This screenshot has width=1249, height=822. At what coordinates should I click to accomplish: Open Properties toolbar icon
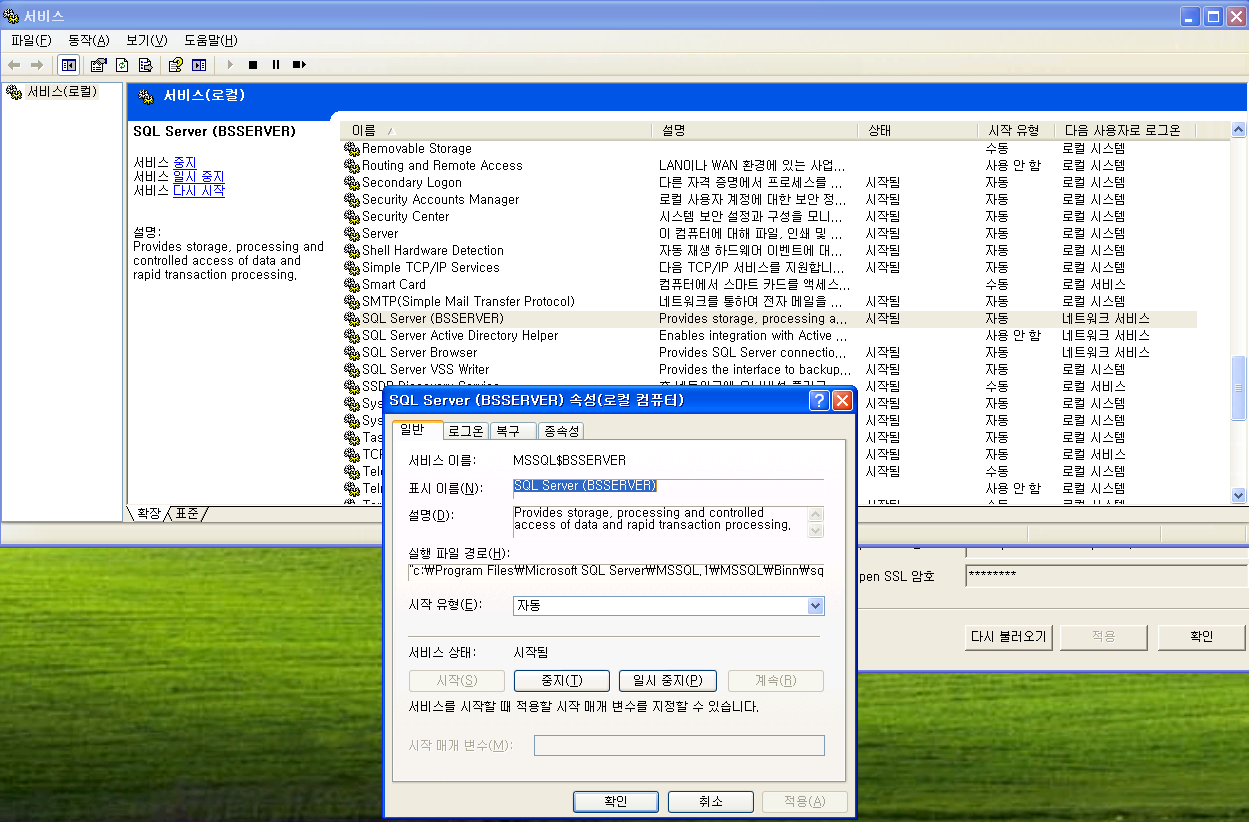pos(98,65)
